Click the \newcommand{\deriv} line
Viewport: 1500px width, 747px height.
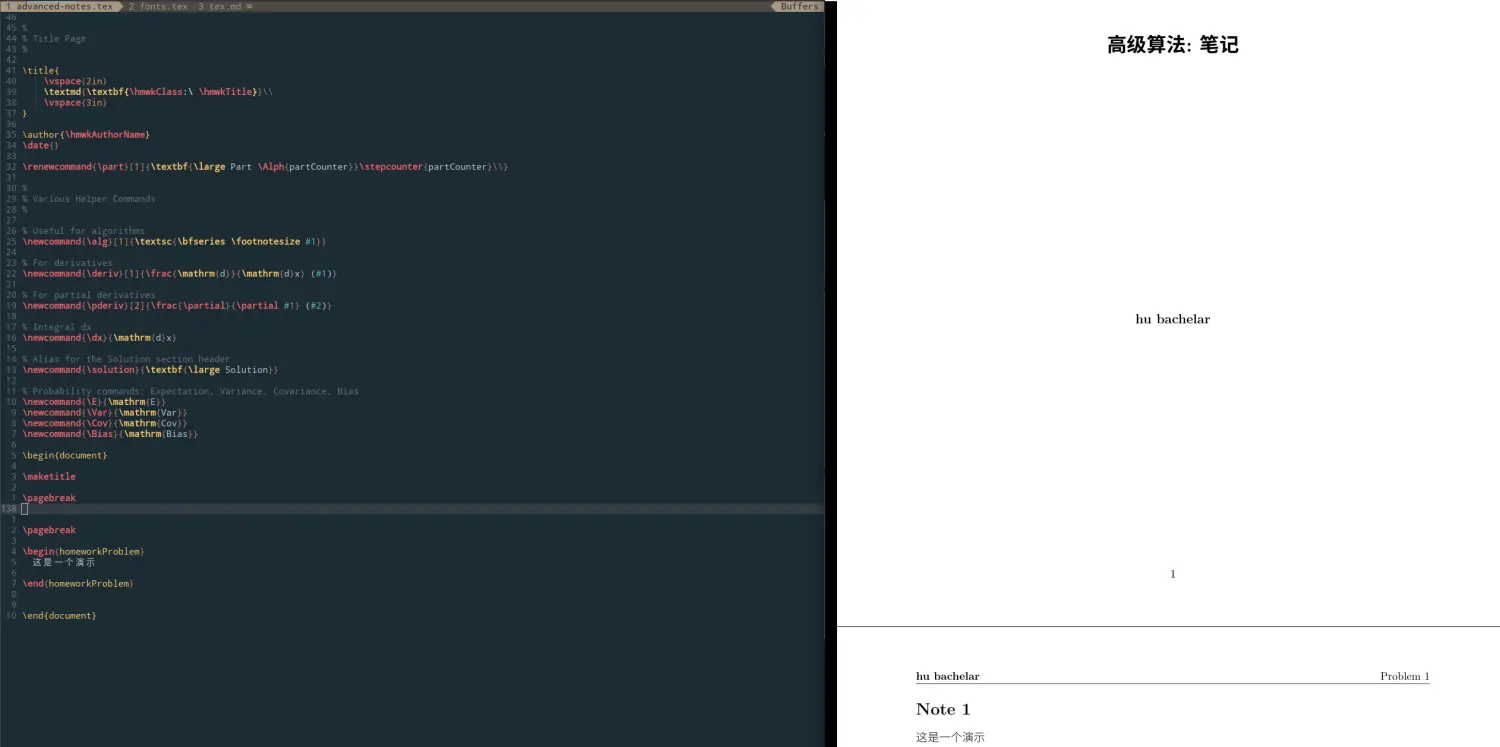pyautogui.click(x=180, y=273)
